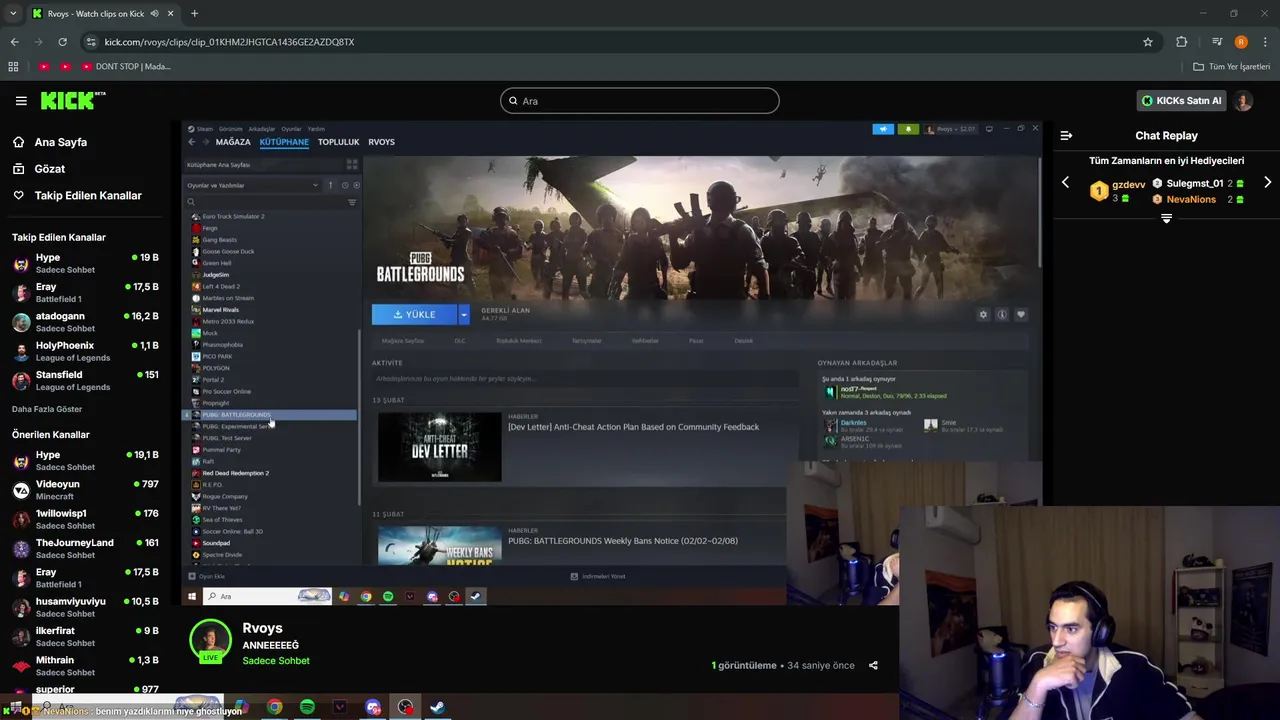The image size is (1280, 720).
Task: Open 1willowisp1 recommended channel
Action: tap(85, 519)
